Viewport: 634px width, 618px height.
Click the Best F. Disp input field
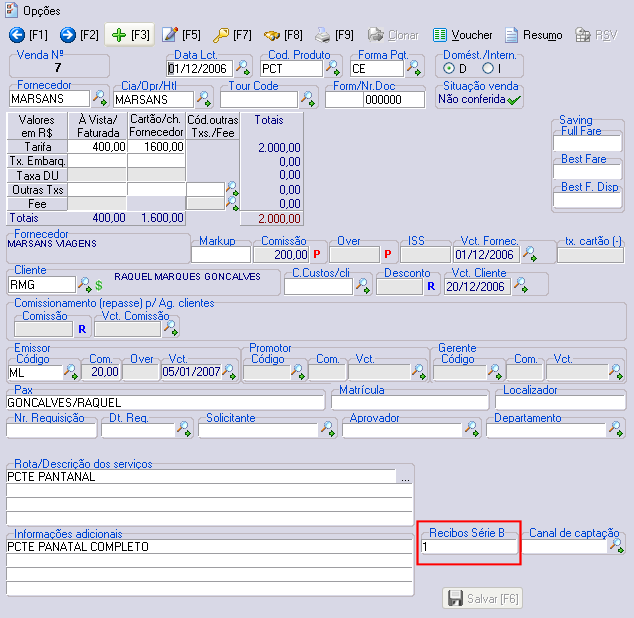tap(587, 200)
